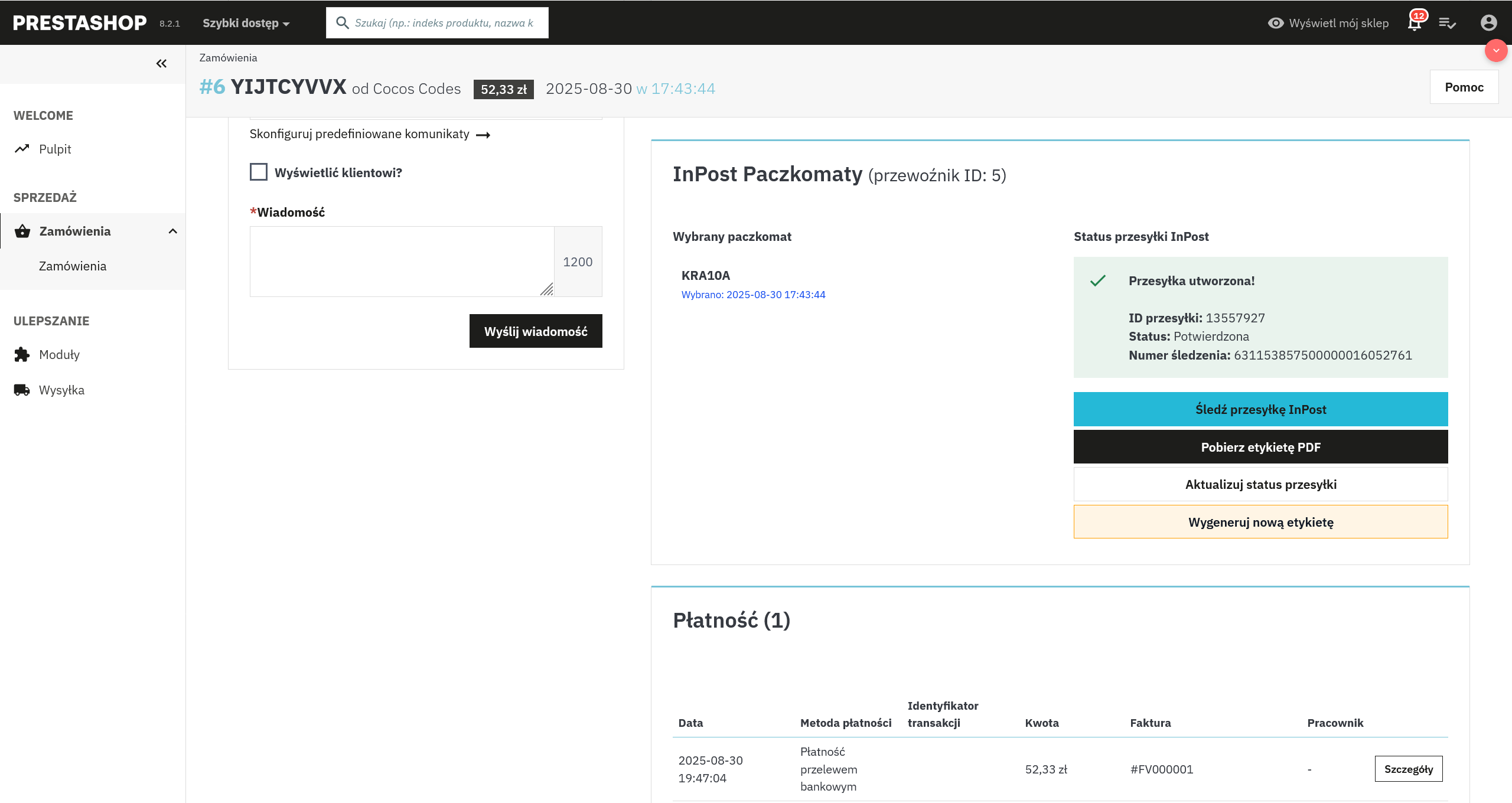
Task: Click the notifications bell icon
Action: tap(1415, 24)
